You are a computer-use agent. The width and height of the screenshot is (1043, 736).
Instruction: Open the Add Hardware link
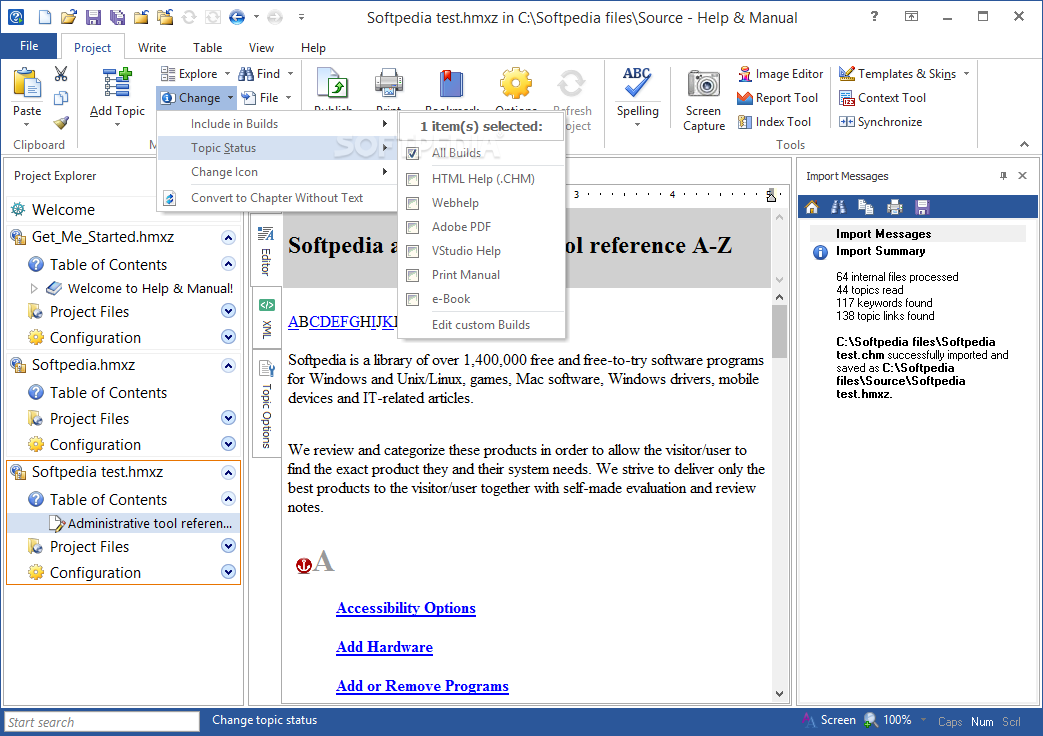pyautogui.click(x=384, y=647)
